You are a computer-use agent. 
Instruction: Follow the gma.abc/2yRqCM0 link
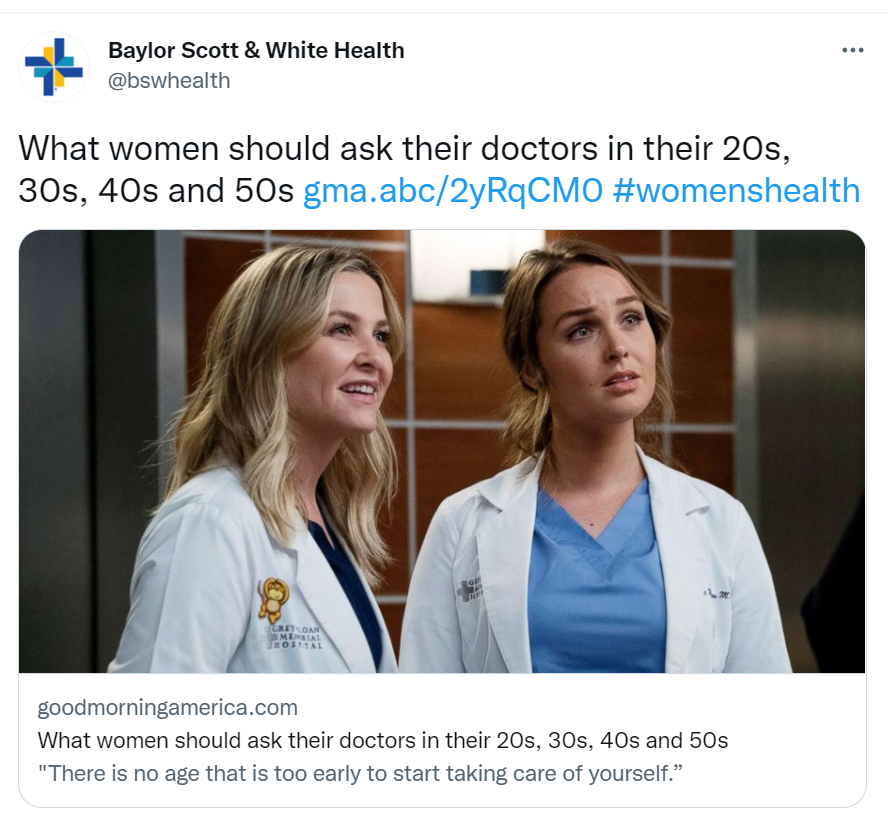tap(452, 190)
